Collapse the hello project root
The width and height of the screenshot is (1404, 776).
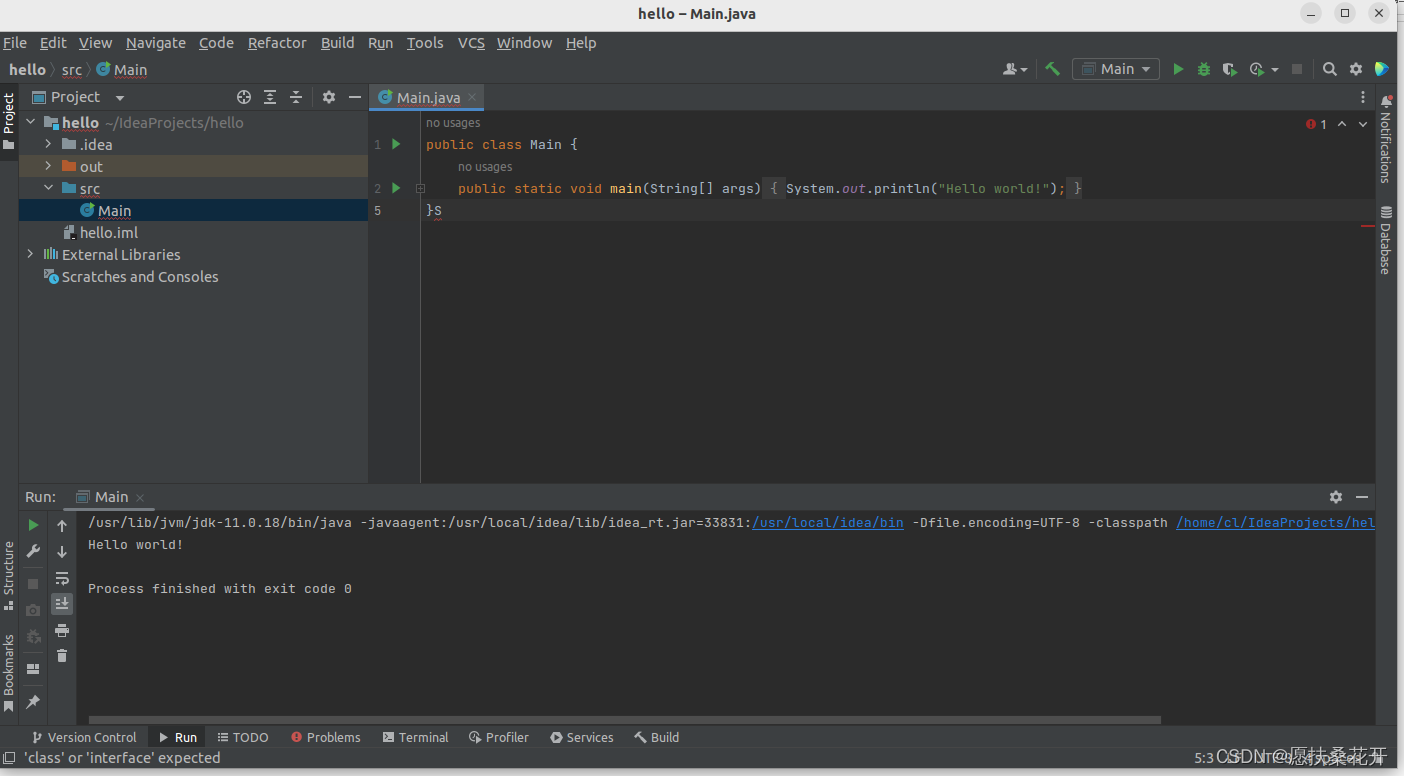click(30, 122)
